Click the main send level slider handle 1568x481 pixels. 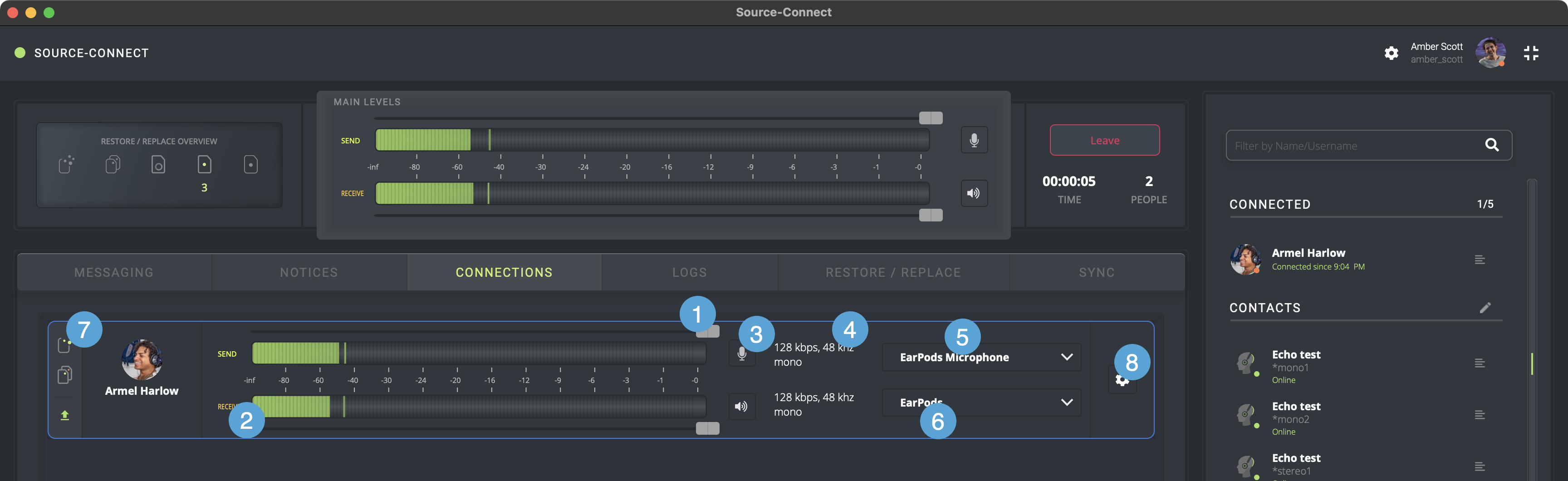pyautogui.click(x=930, y=118)
